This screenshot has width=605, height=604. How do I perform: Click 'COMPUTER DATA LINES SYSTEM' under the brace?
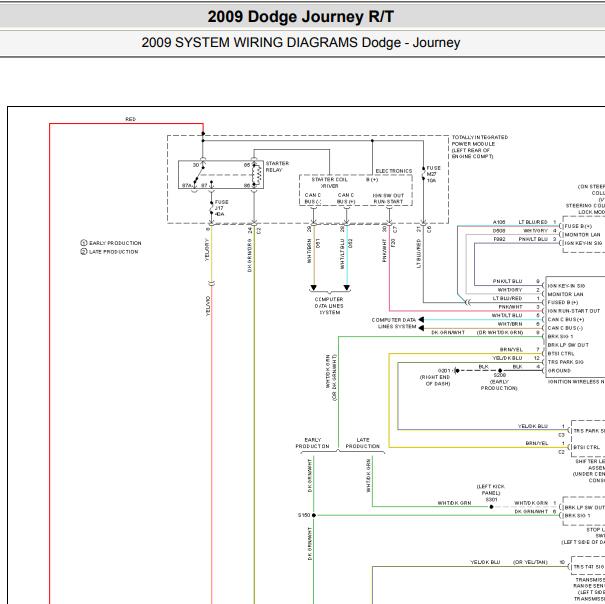click(329, 306)
